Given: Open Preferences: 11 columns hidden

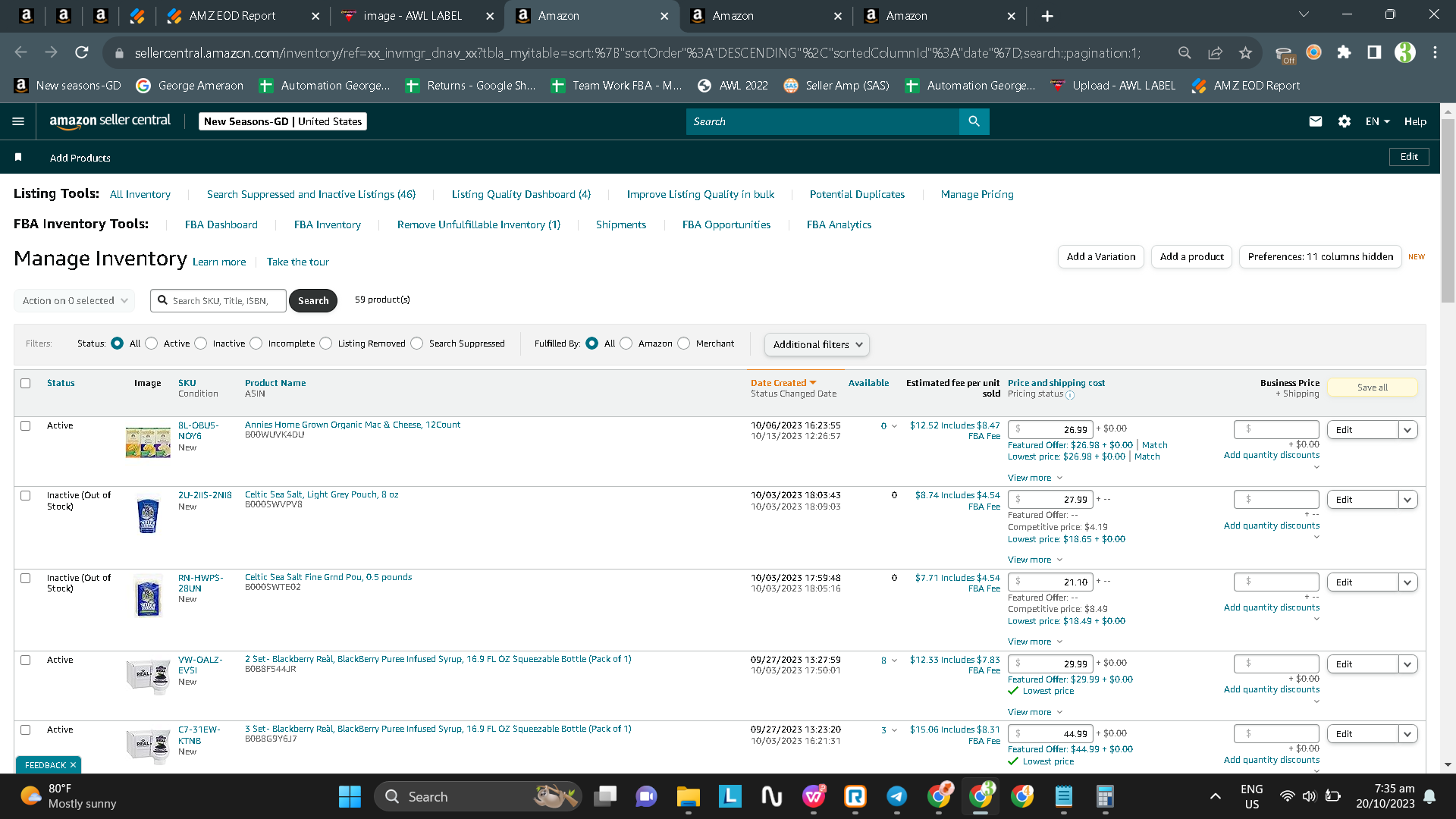Looking at the screenshot, I should click(x=1320, y=257).
